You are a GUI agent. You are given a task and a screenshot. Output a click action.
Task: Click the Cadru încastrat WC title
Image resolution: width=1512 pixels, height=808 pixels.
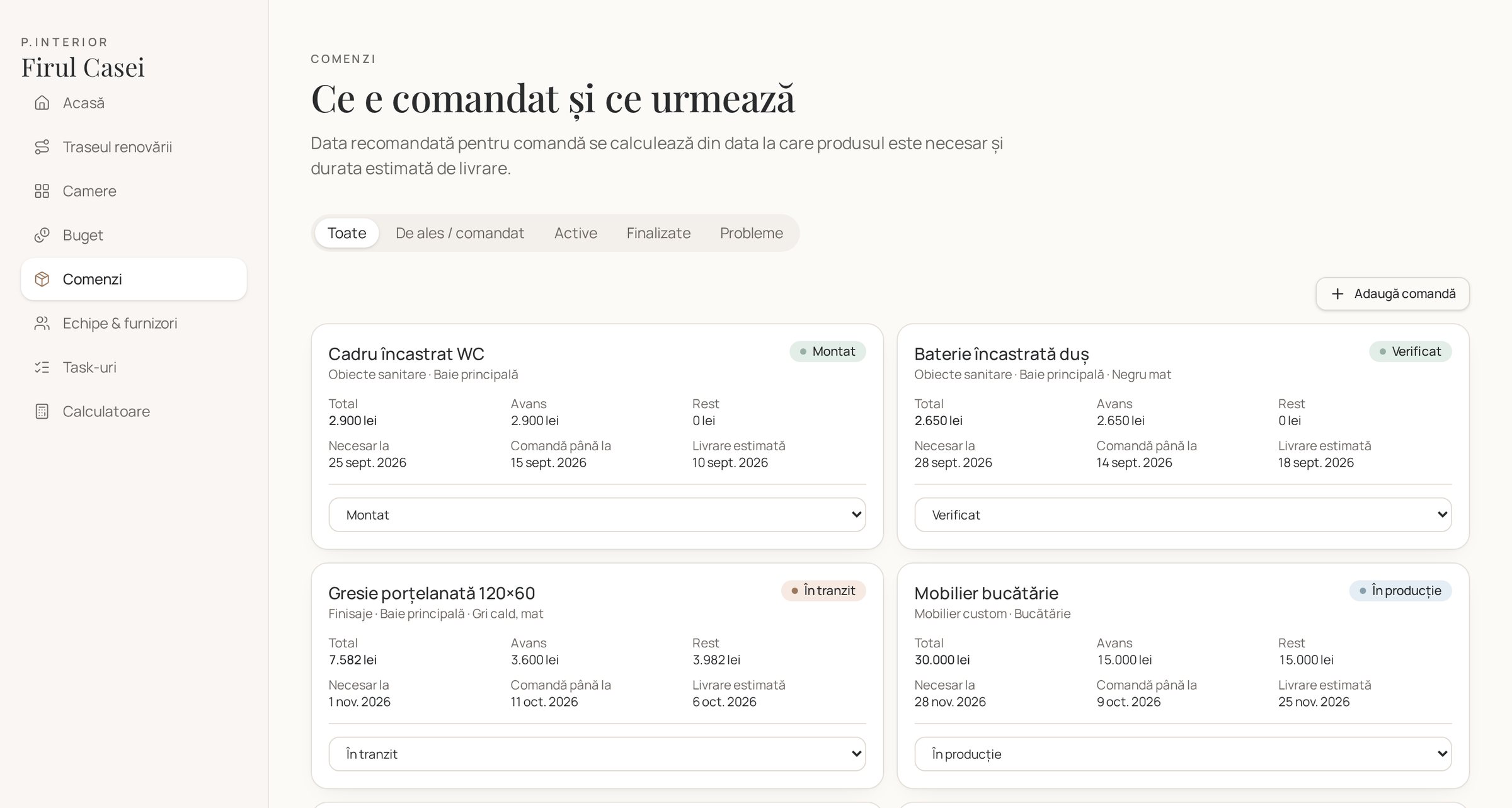(x=406, y=354)
